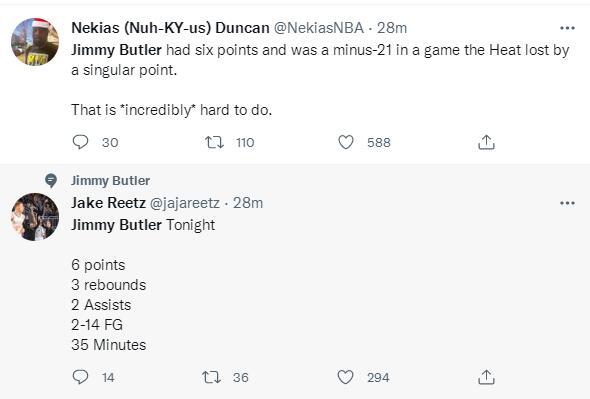This screenshot has width=590, height=399.
Task: Open the Nekias (Nuh-KY-us) Duncan name link
Action: (170, 28)
